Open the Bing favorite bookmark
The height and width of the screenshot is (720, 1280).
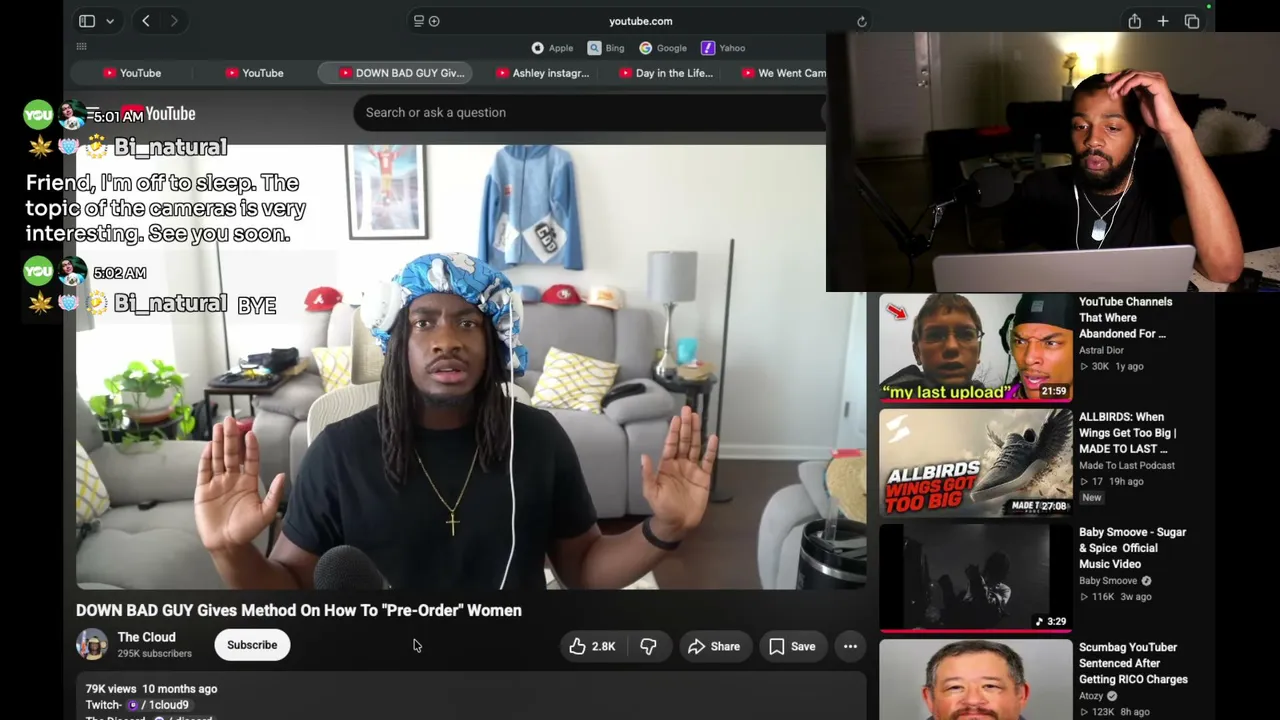click(606, 48)
